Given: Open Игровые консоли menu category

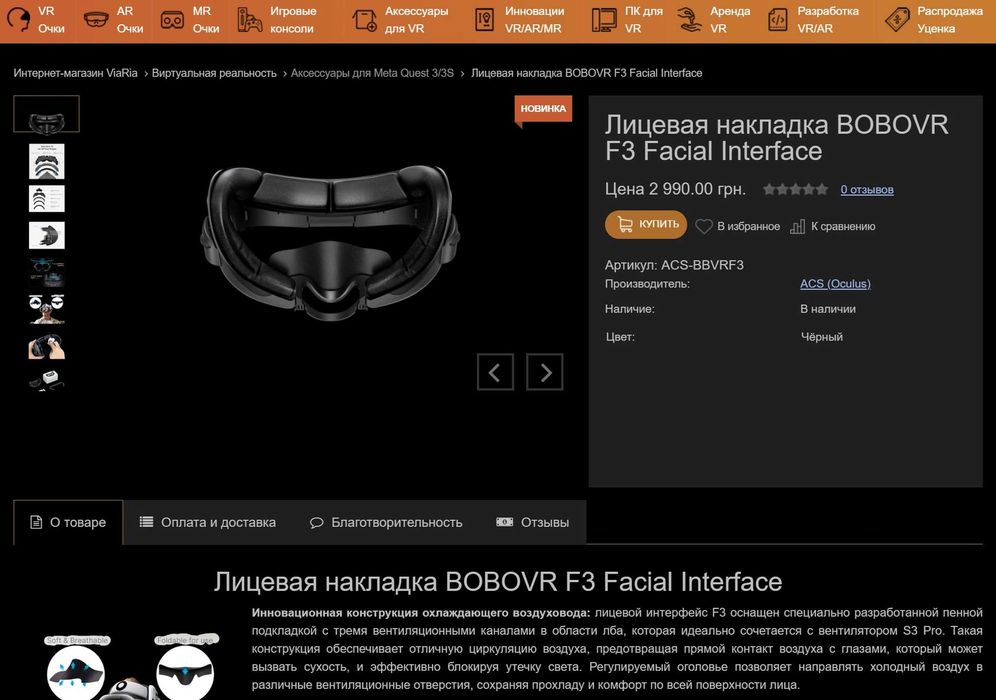Looking at the screenshot, I should (x=277, y=20).
